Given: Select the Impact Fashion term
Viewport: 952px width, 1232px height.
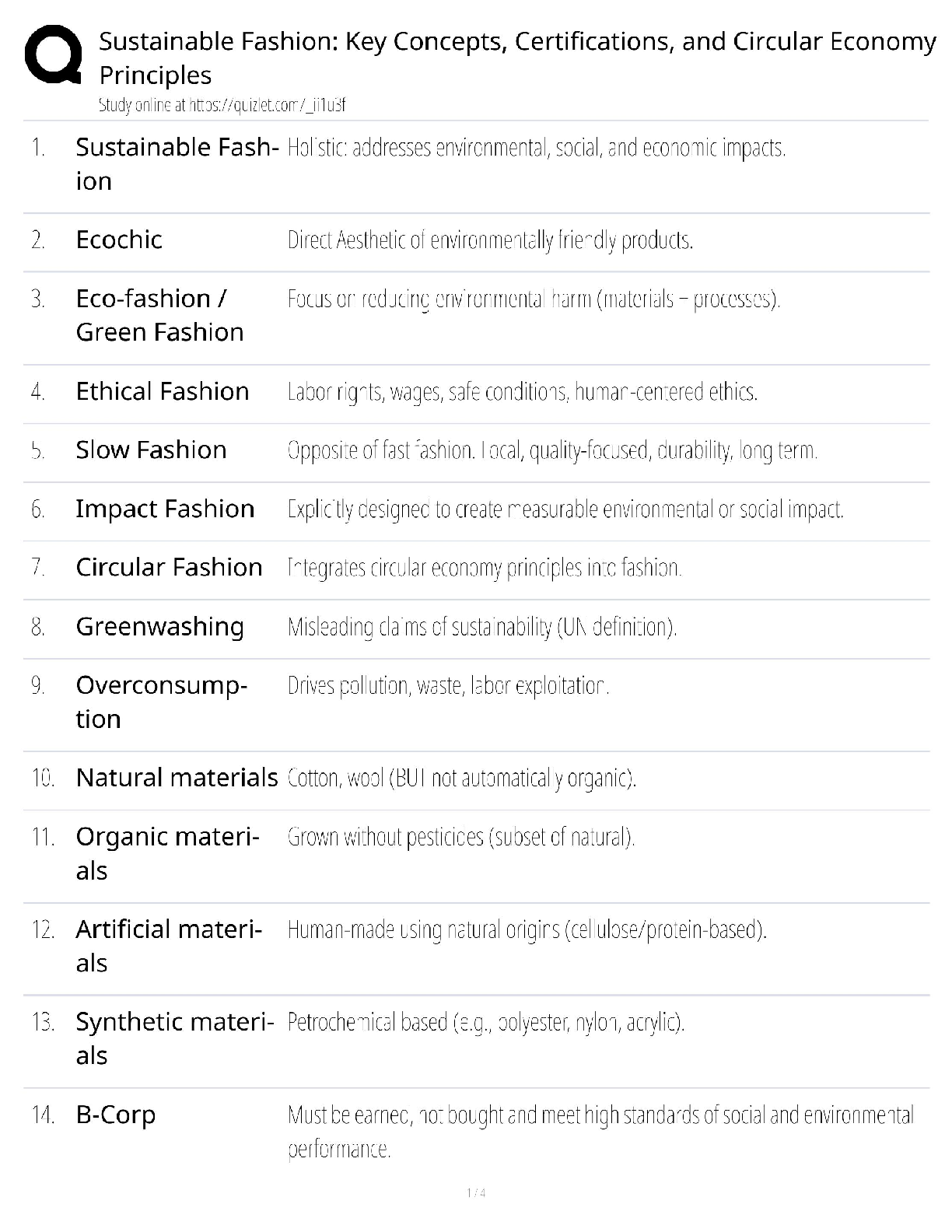Looking at the screenshot, I should 165,509.
